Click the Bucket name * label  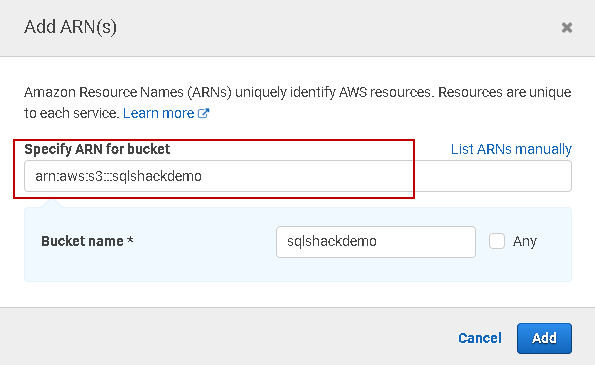[87, 241]
